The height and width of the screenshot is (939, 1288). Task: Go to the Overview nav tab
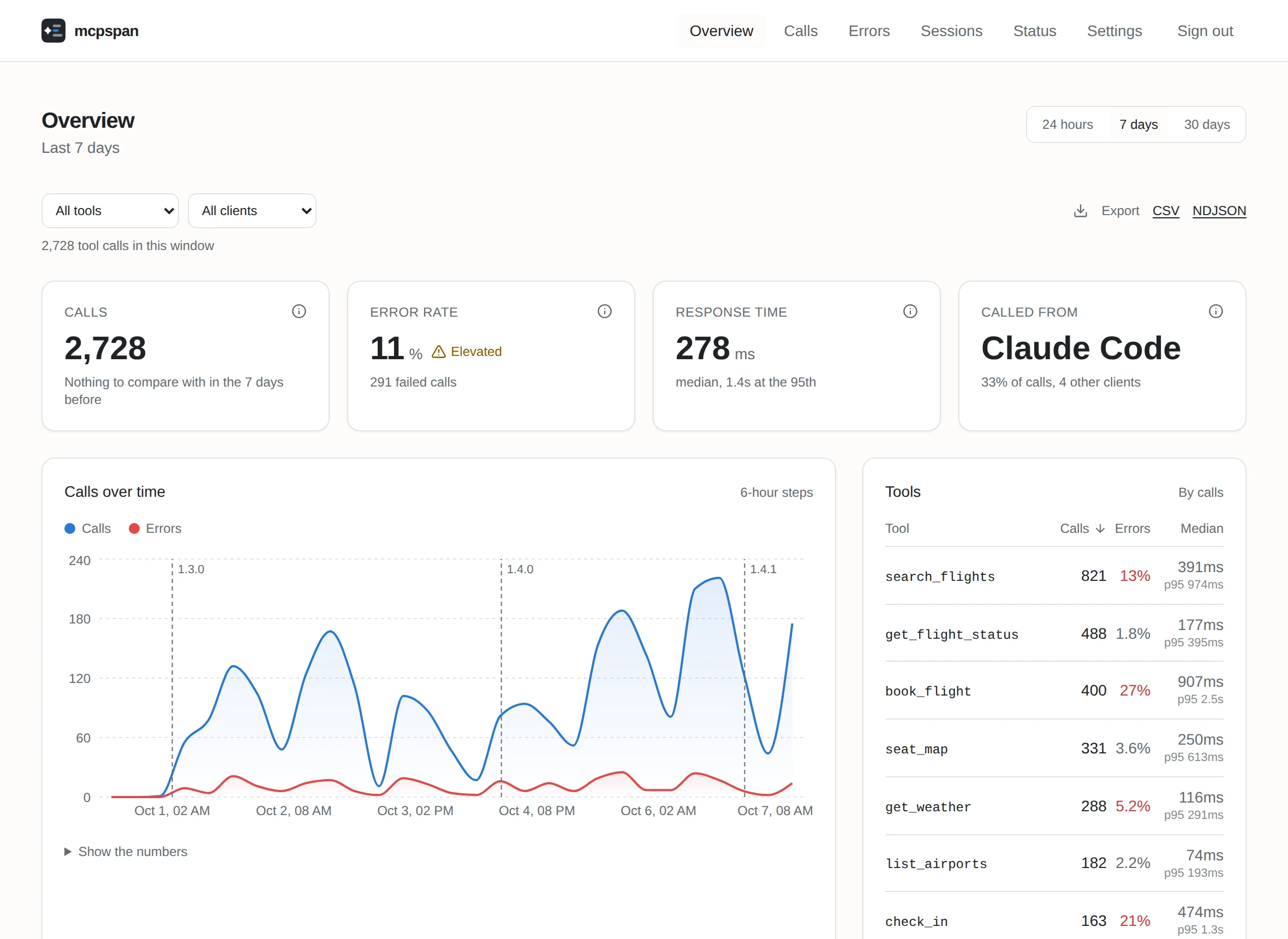[x=721, y=31]
